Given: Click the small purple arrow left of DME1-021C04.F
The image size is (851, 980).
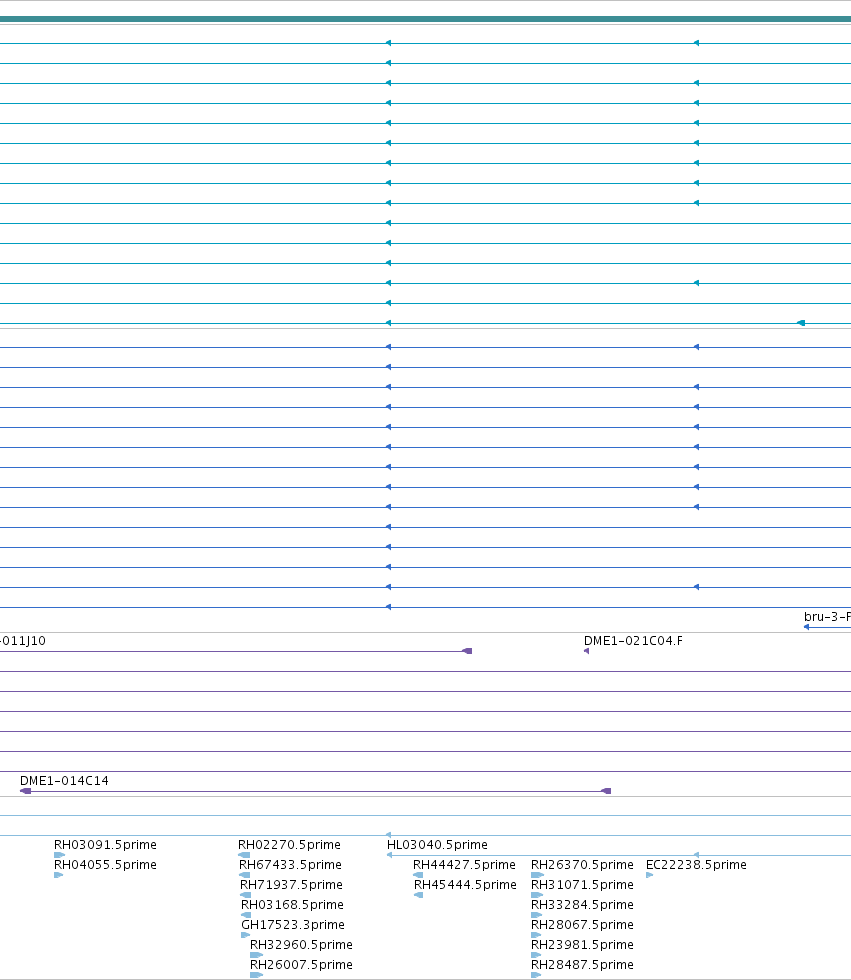Looking at the screenshot, I should pos(586,651).
